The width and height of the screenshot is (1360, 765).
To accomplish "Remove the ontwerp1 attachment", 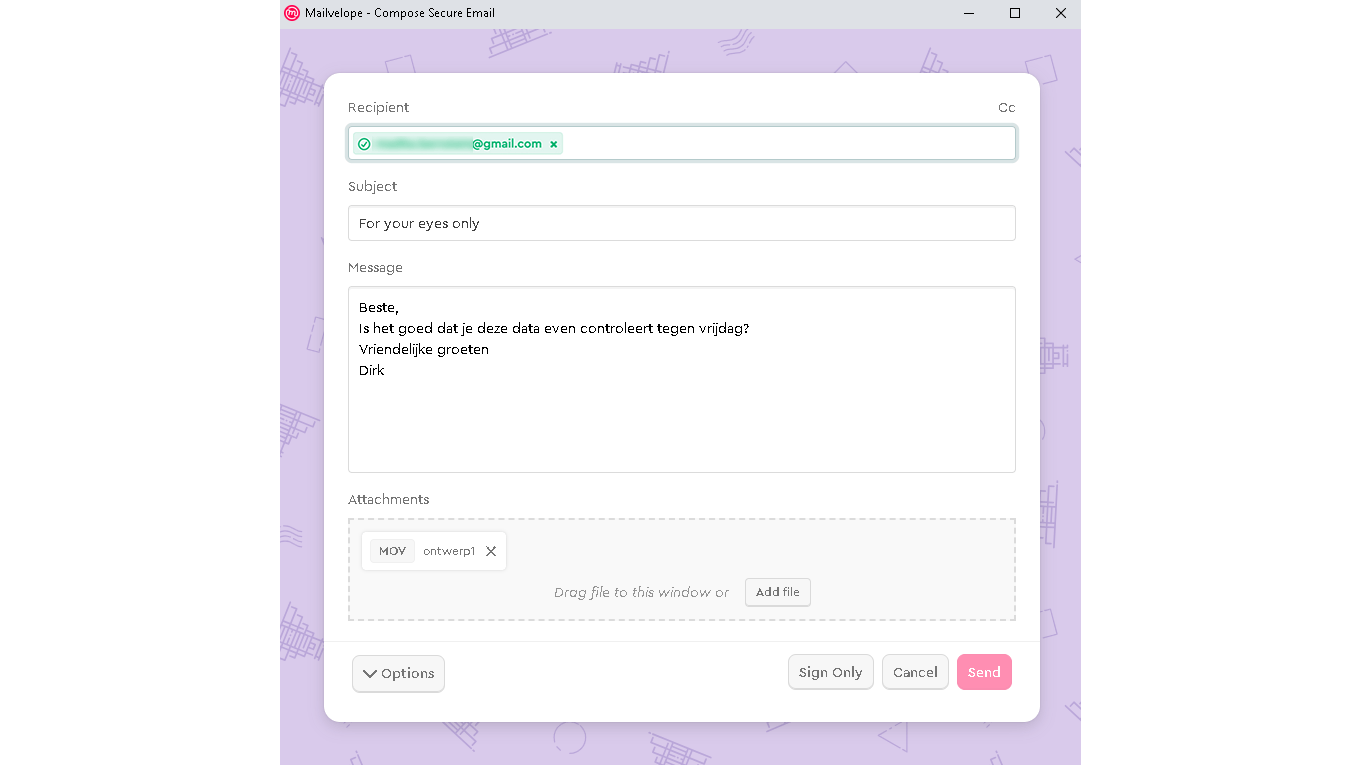I will click(x=491, y=551).
